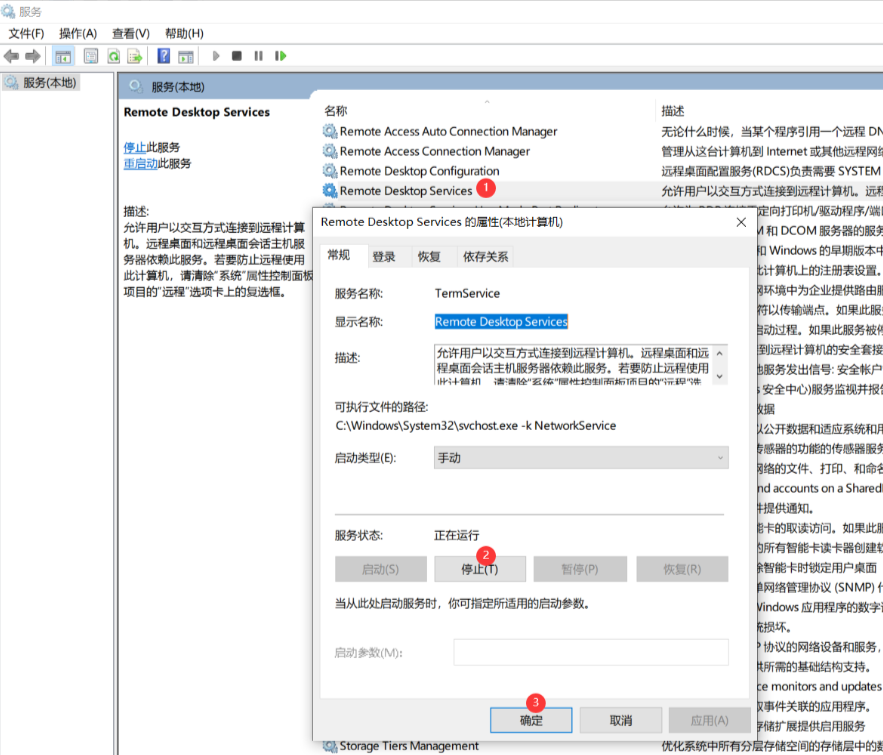
Task: Click the 重启动 service link
Action: pos(140,164)
